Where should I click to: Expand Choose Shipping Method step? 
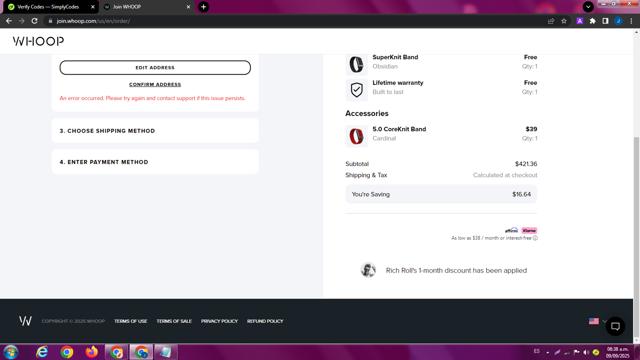tap(155, 131)
